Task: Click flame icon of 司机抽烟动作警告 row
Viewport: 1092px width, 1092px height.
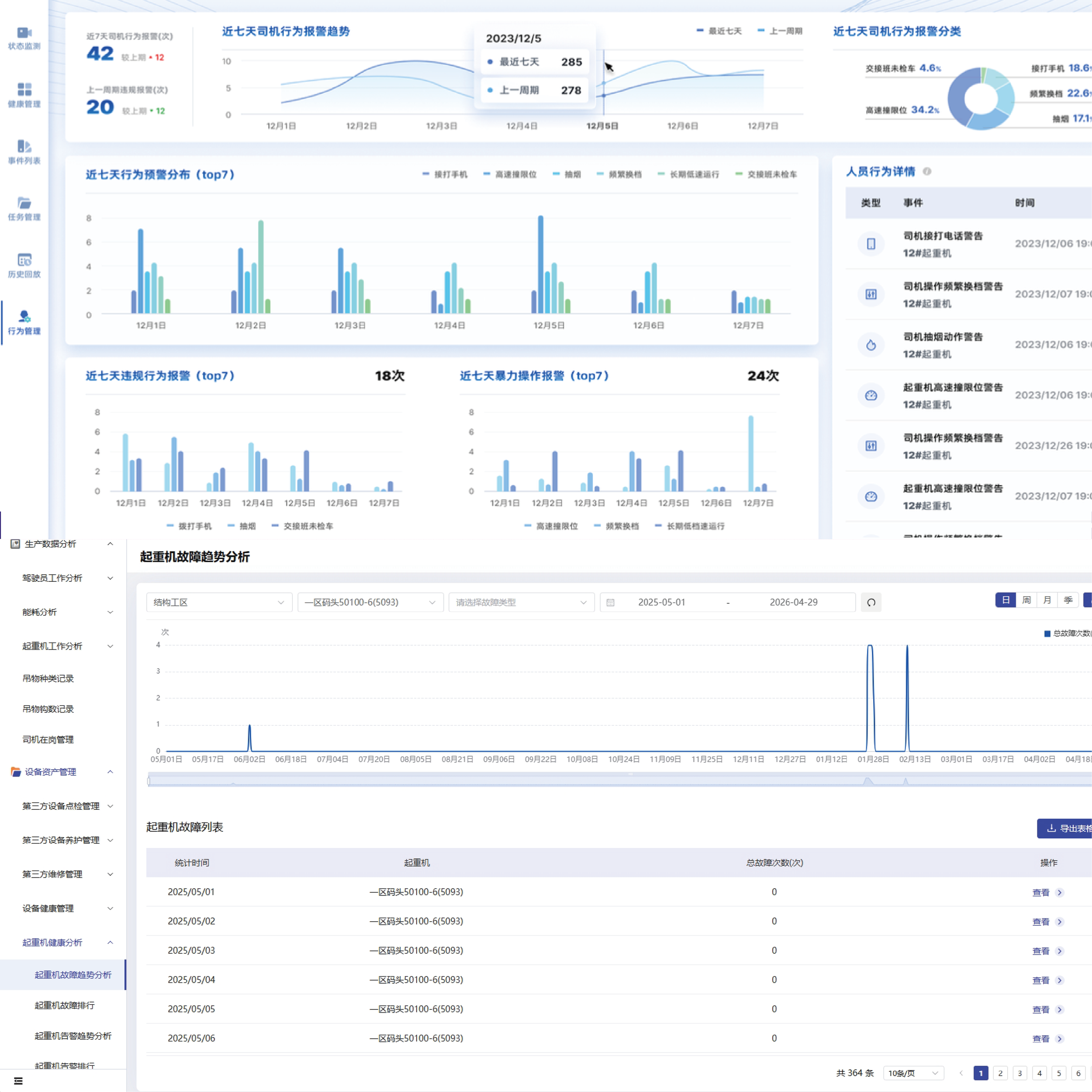Action: pyautogui.click(x=871, y=345)
